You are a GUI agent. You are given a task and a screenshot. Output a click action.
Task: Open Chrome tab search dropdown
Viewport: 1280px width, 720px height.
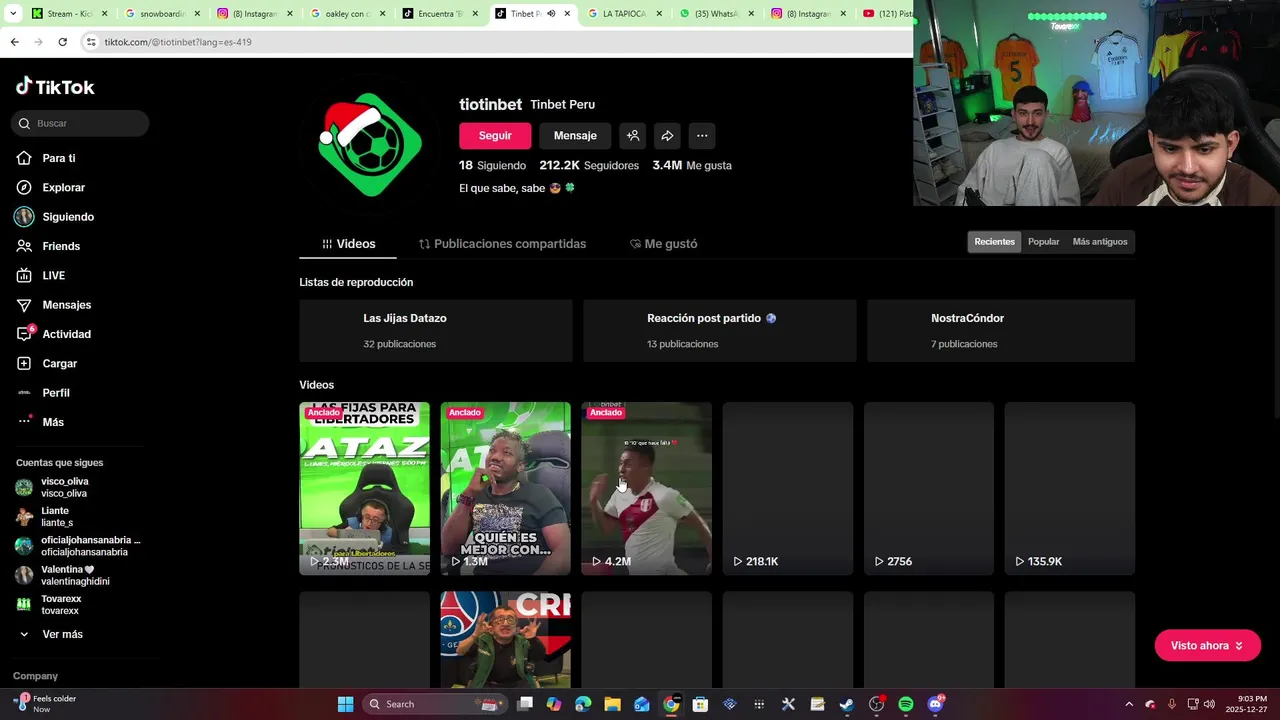pyautogui.click(x=13, y=14)
